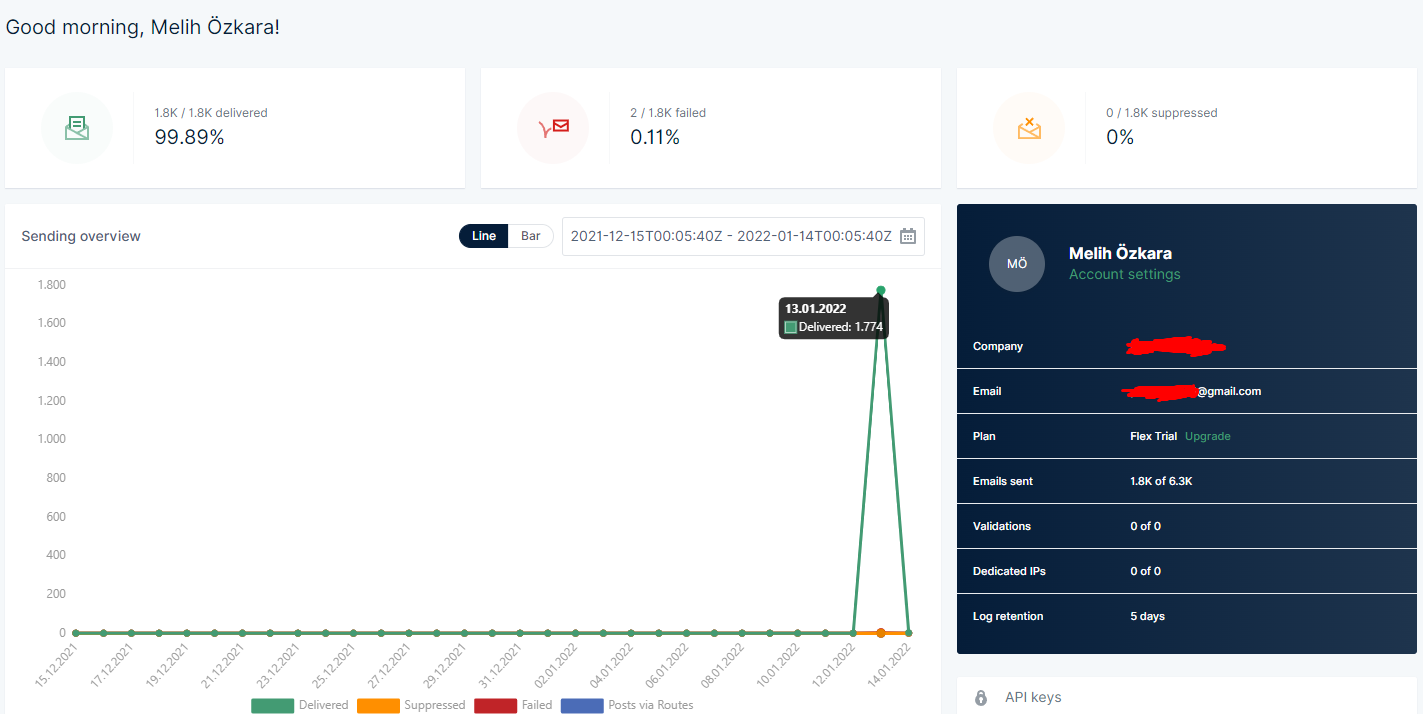Image resolution: width=1423 pixels, height=714 pixels.
Task: Open the calendar date picker icon
Action: click(x=908, y=236)
